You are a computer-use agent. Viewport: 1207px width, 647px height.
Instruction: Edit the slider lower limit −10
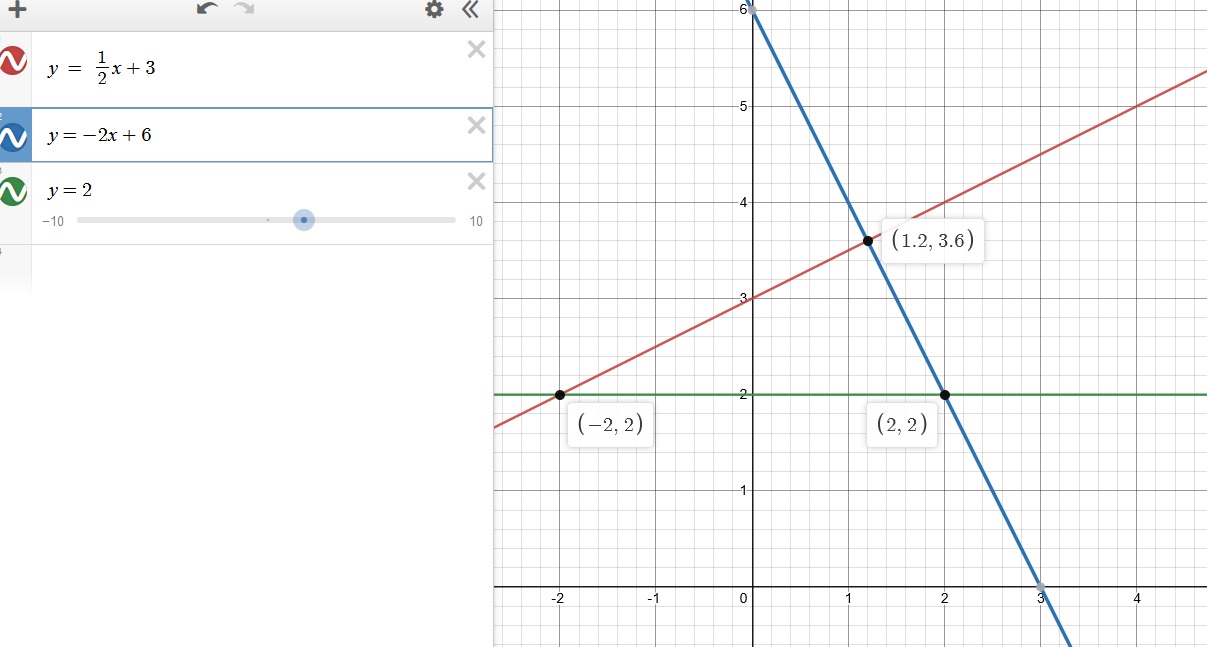(53, 222)
